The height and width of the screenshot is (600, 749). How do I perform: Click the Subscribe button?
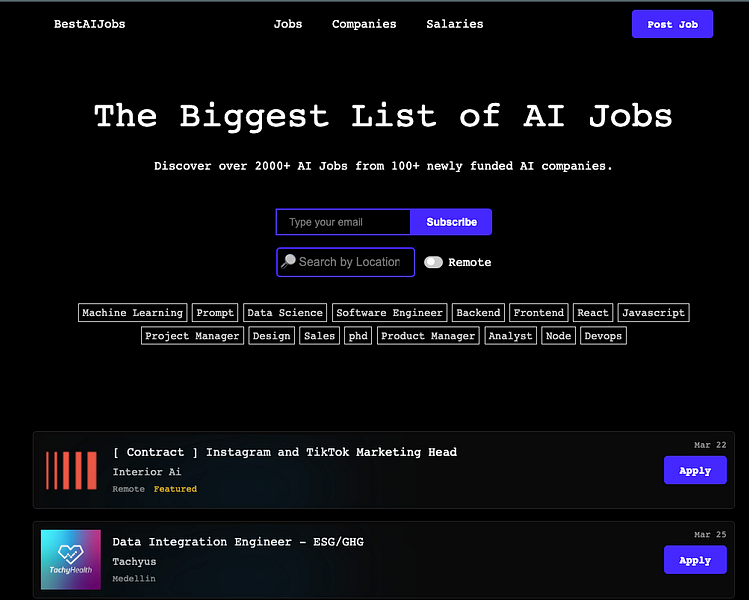pos(451,222)
